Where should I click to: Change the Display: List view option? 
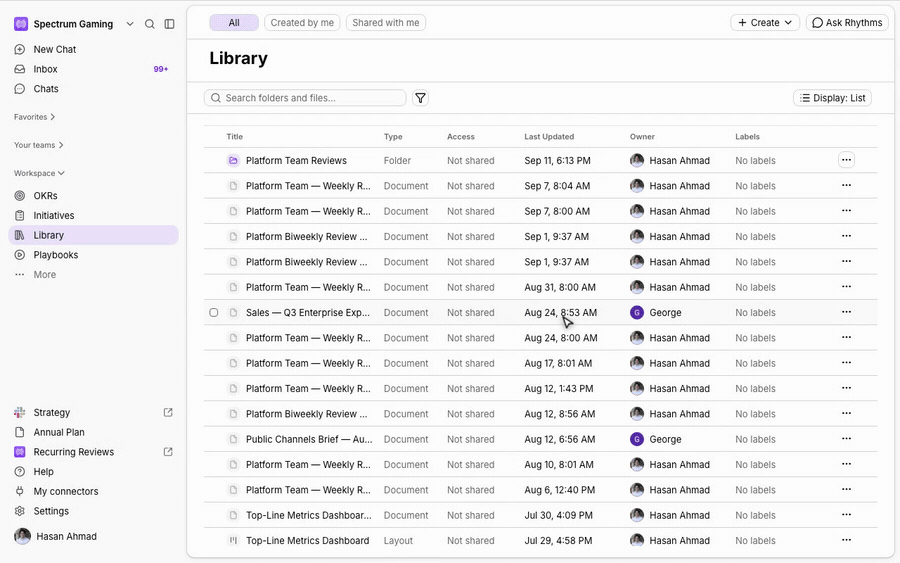pos(832,98)
